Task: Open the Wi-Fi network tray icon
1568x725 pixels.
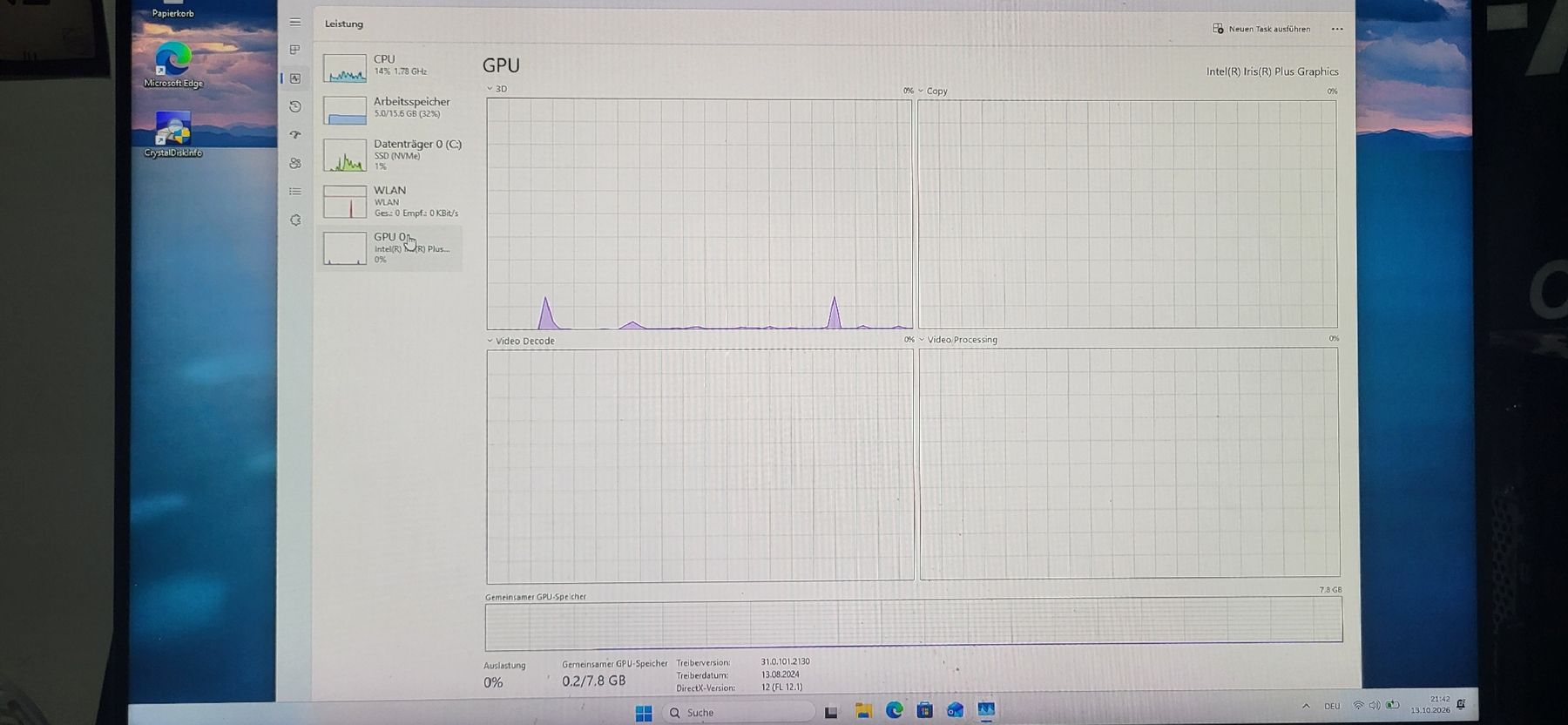Action: coord(1358,705)
